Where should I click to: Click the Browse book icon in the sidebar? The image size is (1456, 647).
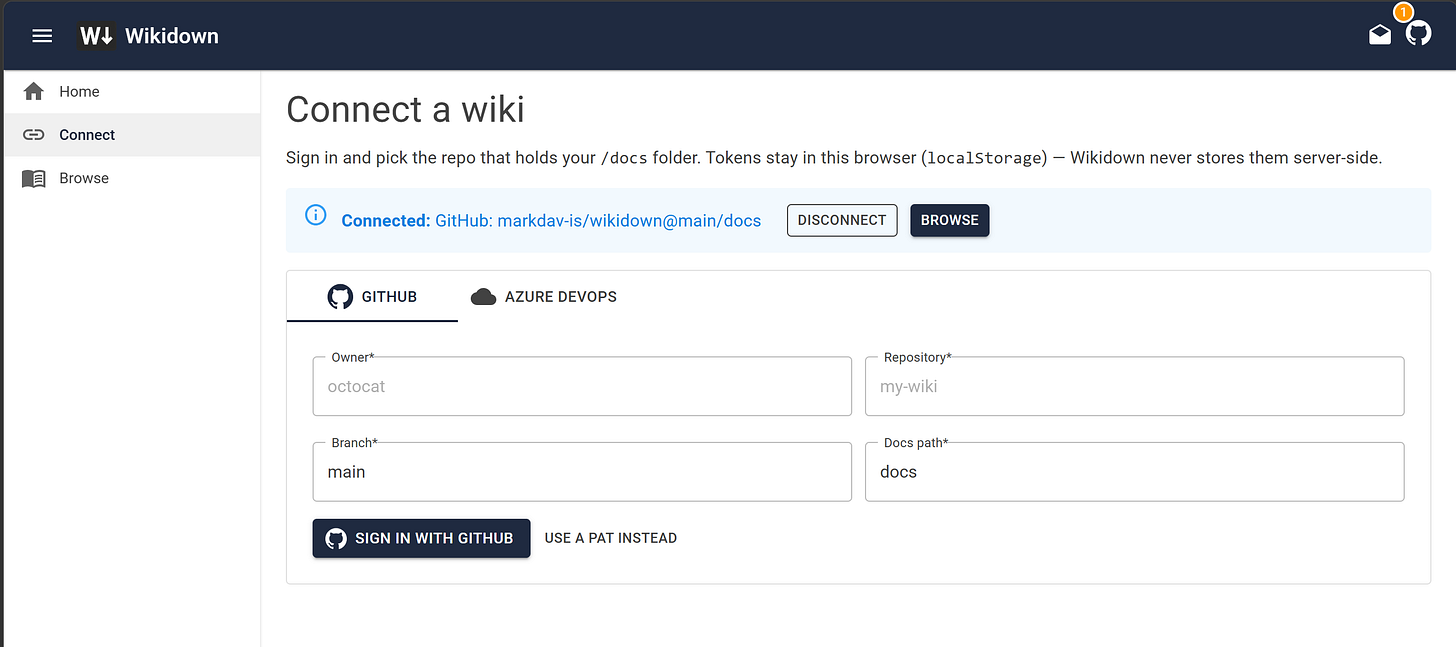33,178
